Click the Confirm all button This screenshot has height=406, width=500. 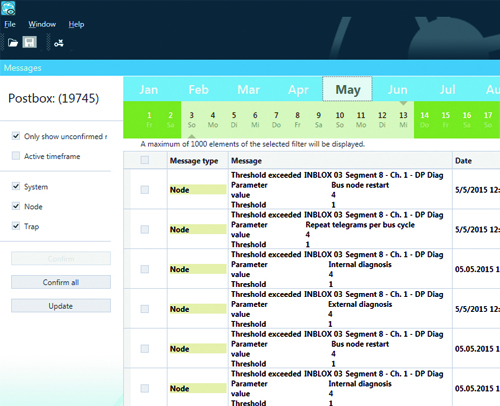coord(61,282)
